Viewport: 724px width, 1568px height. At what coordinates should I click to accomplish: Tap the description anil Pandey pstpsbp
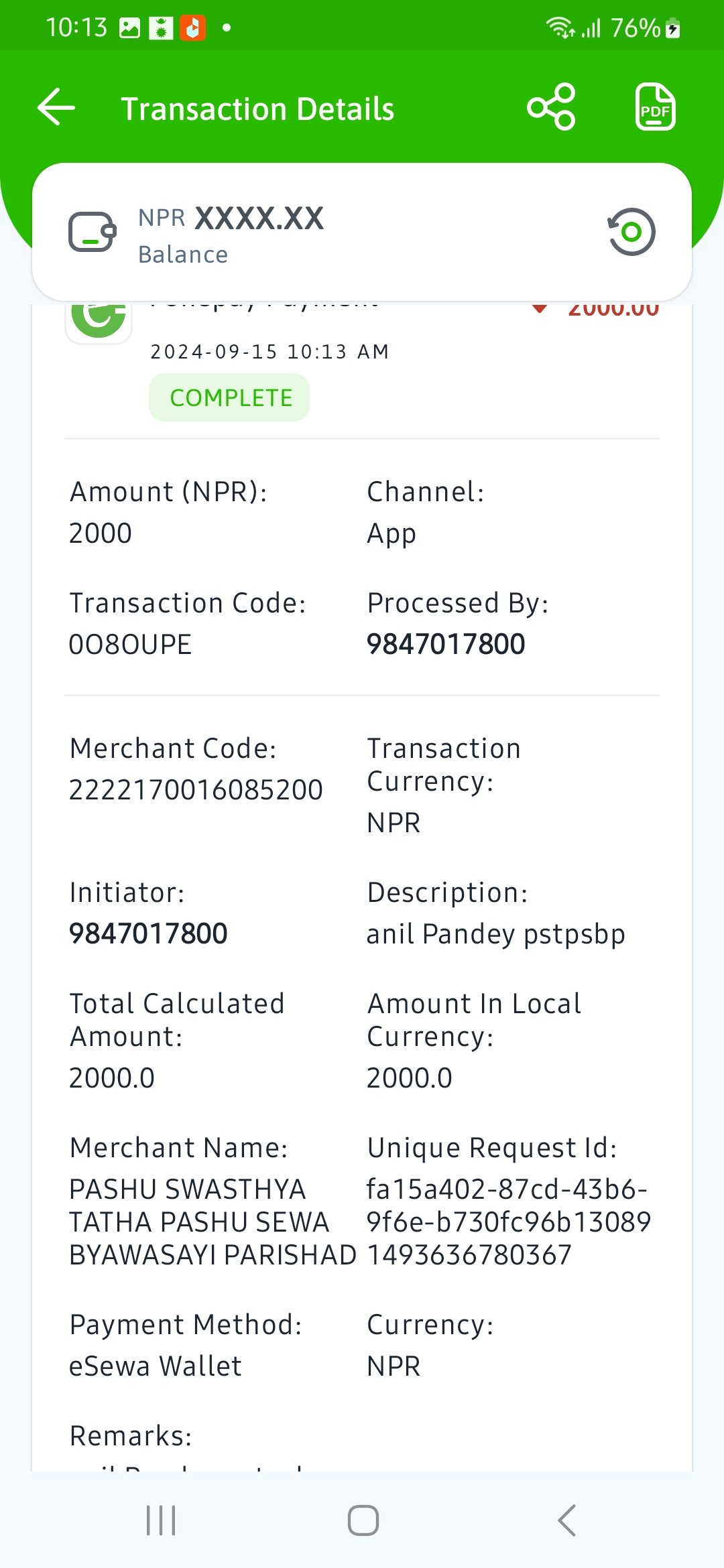click(495, 934)
